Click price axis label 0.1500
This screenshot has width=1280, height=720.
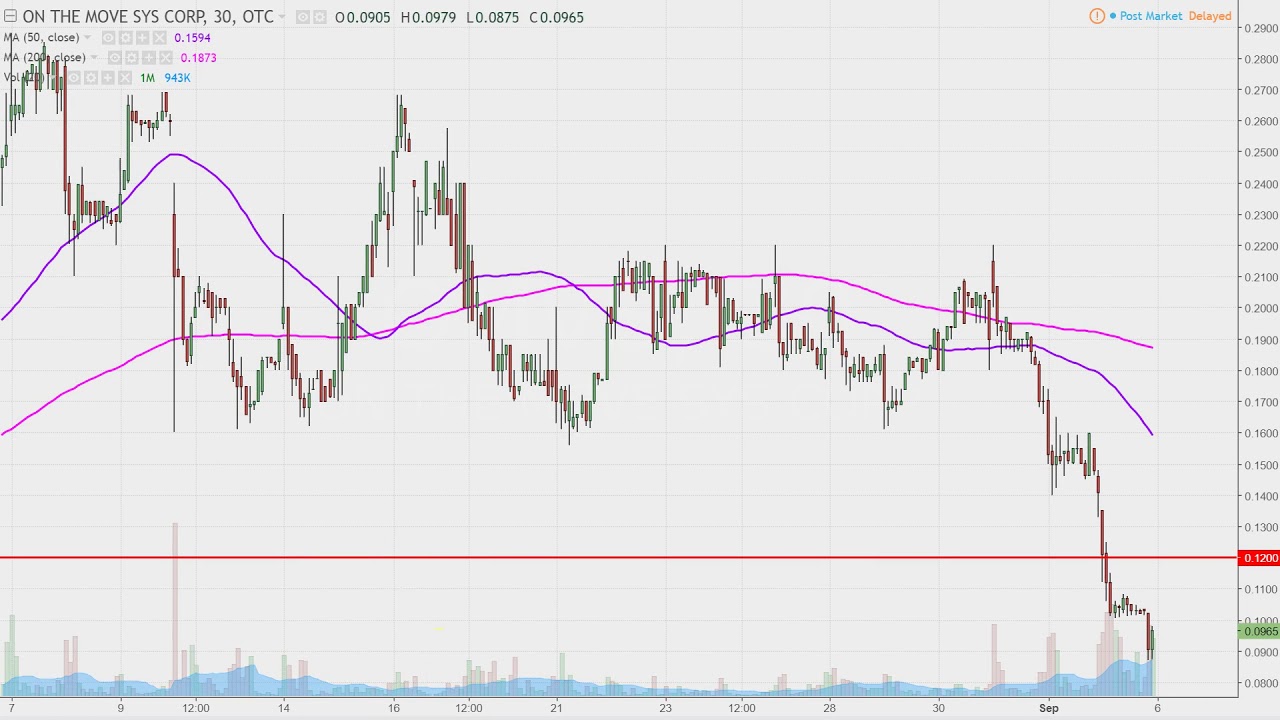[x=1261, y=465]
